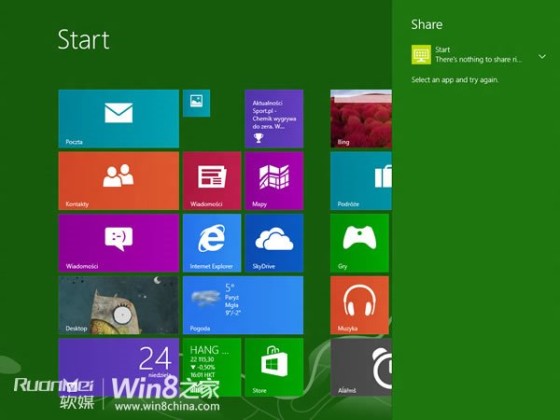Open the Desktop tile
Screen dimensions: 560x420
119,305
